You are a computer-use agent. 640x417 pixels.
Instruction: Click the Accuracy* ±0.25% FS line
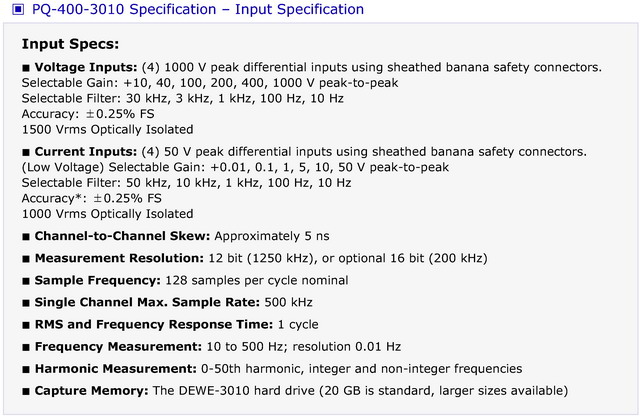(92, 198)
